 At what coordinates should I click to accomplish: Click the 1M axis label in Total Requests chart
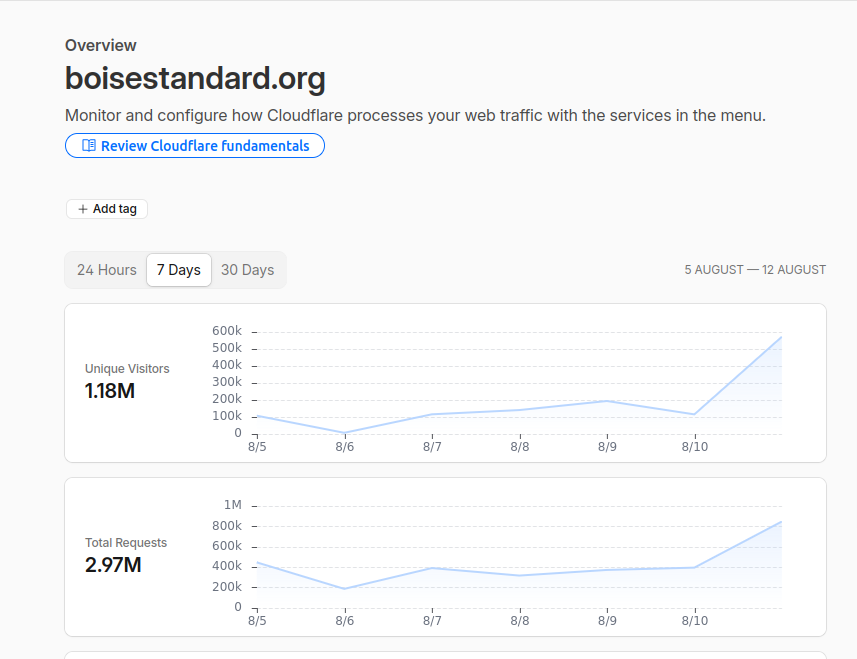click(233, 505)
